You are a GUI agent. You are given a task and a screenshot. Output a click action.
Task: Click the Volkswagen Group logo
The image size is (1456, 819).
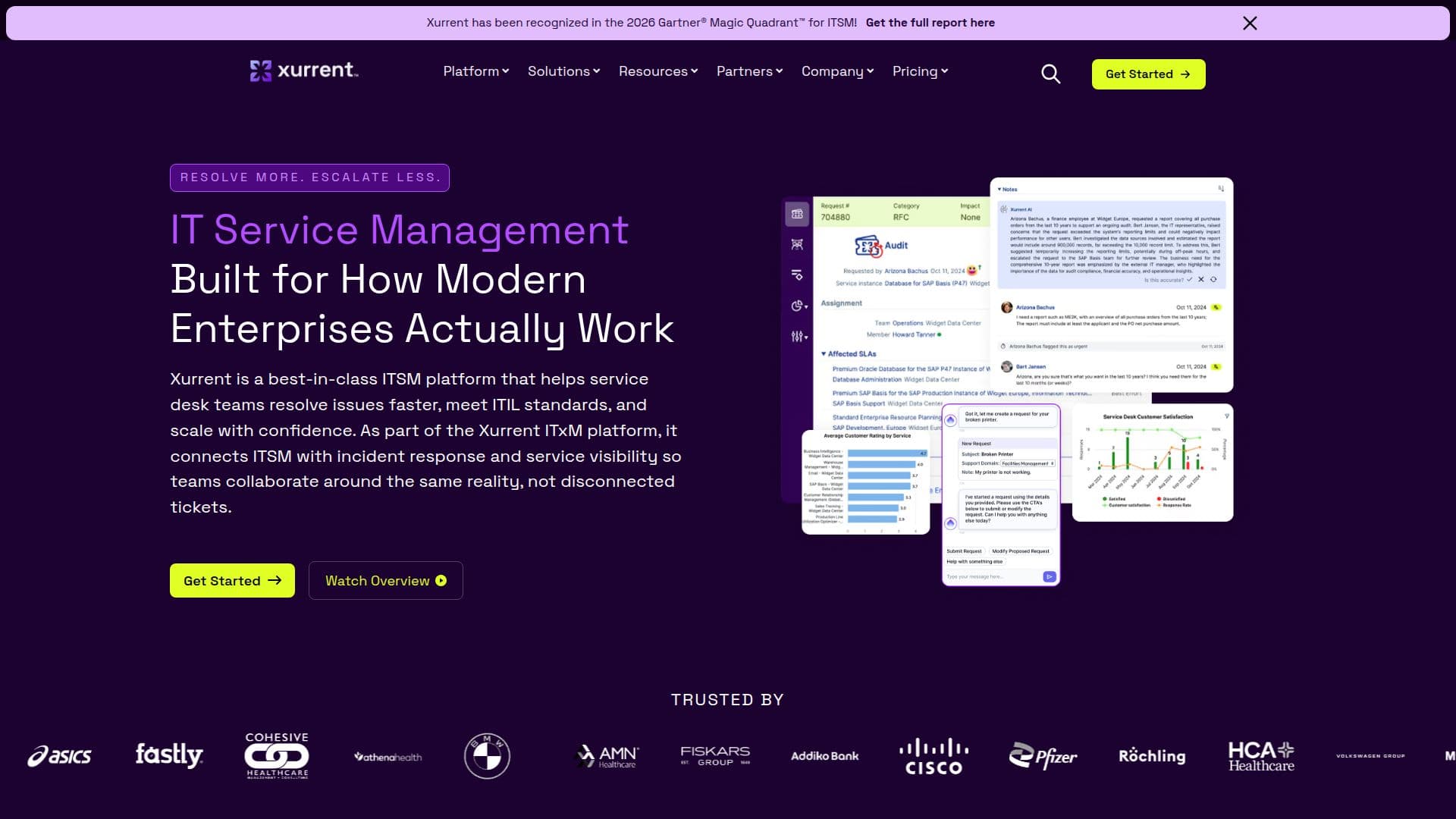(x=1370, y=756)
